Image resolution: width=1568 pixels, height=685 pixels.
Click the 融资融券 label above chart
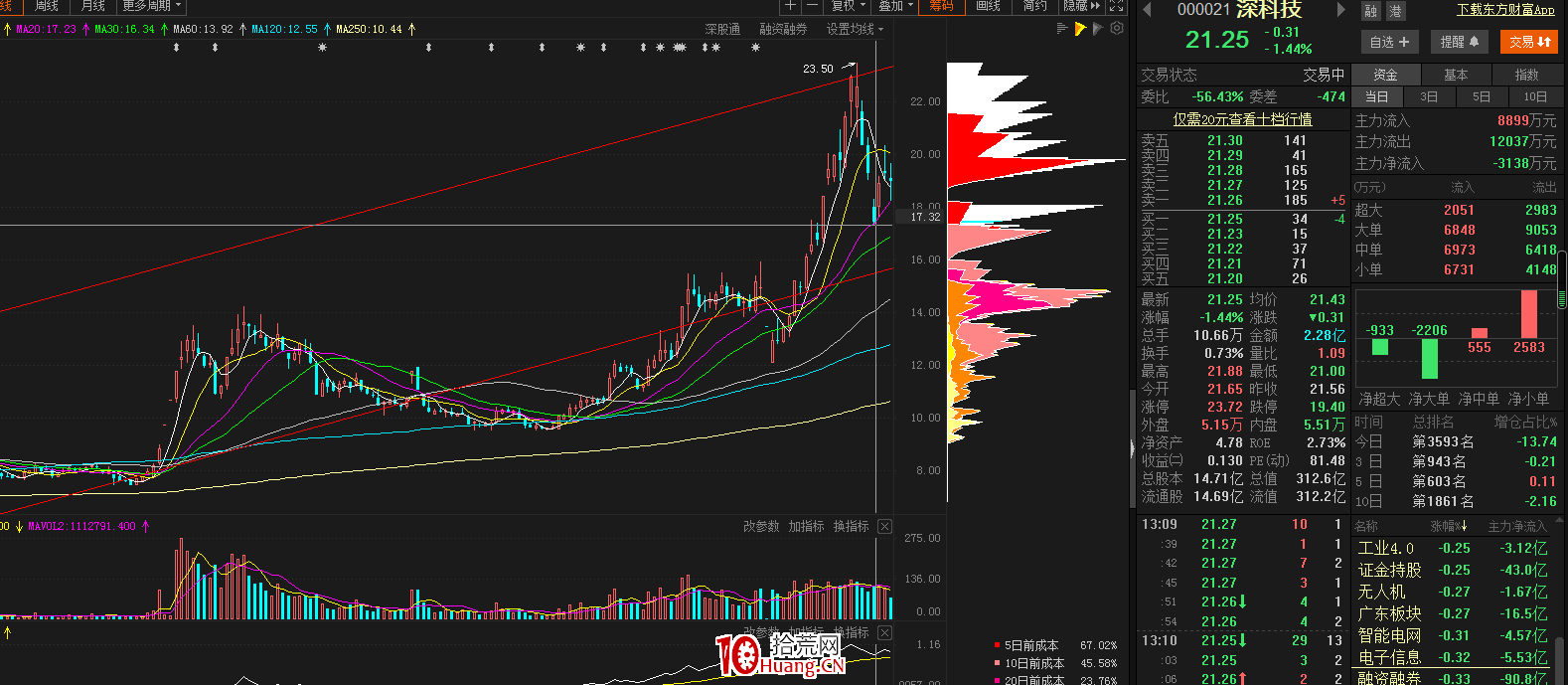pyautogui.click(x=783, y=29)
